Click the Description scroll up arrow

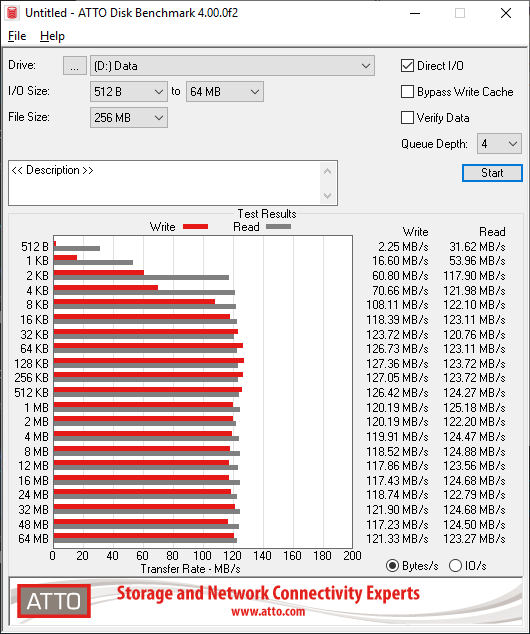pos(327,171)
